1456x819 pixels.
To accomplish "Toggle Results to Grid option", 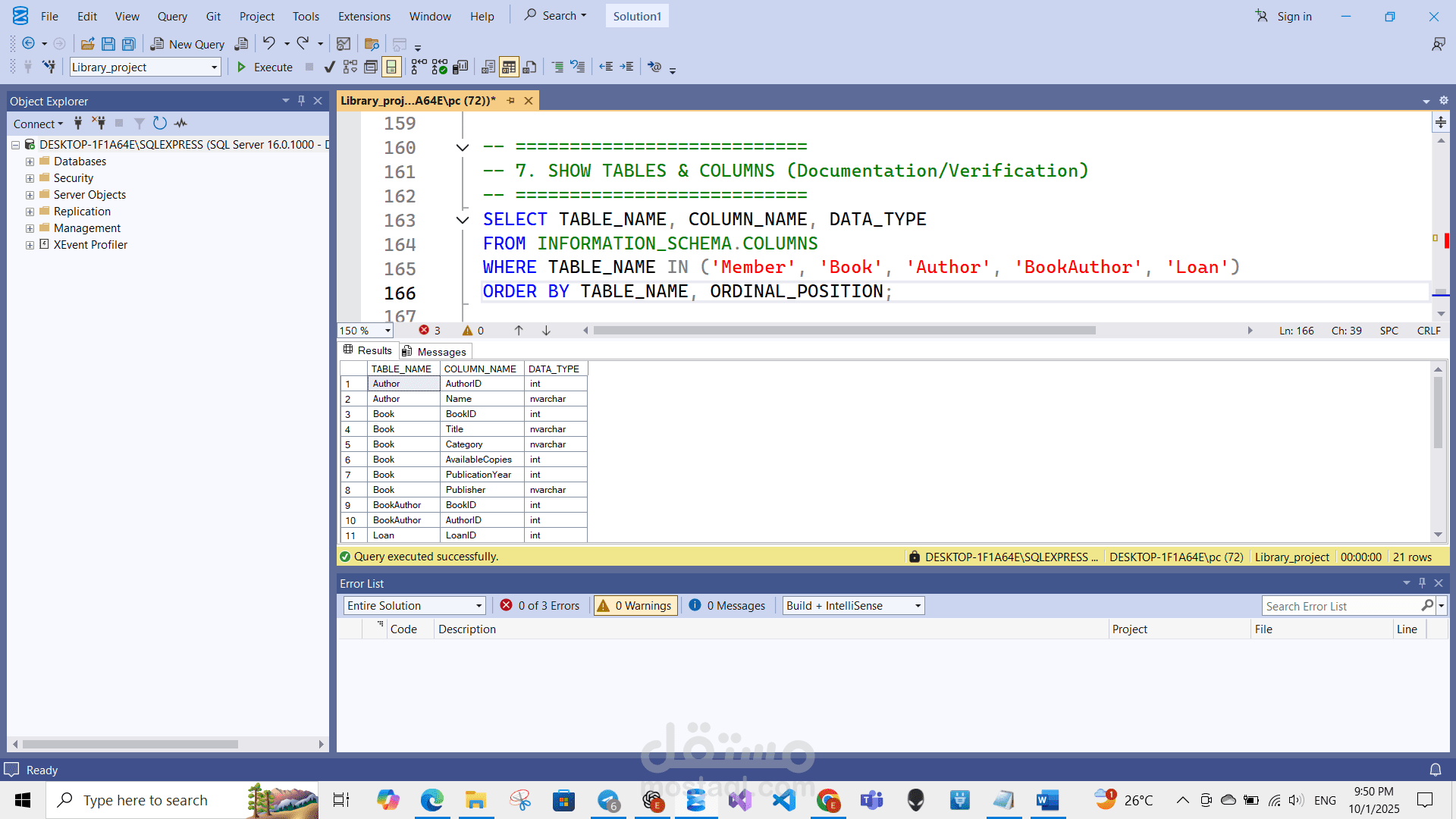I will pyautogui.click(x=509, y=67).
